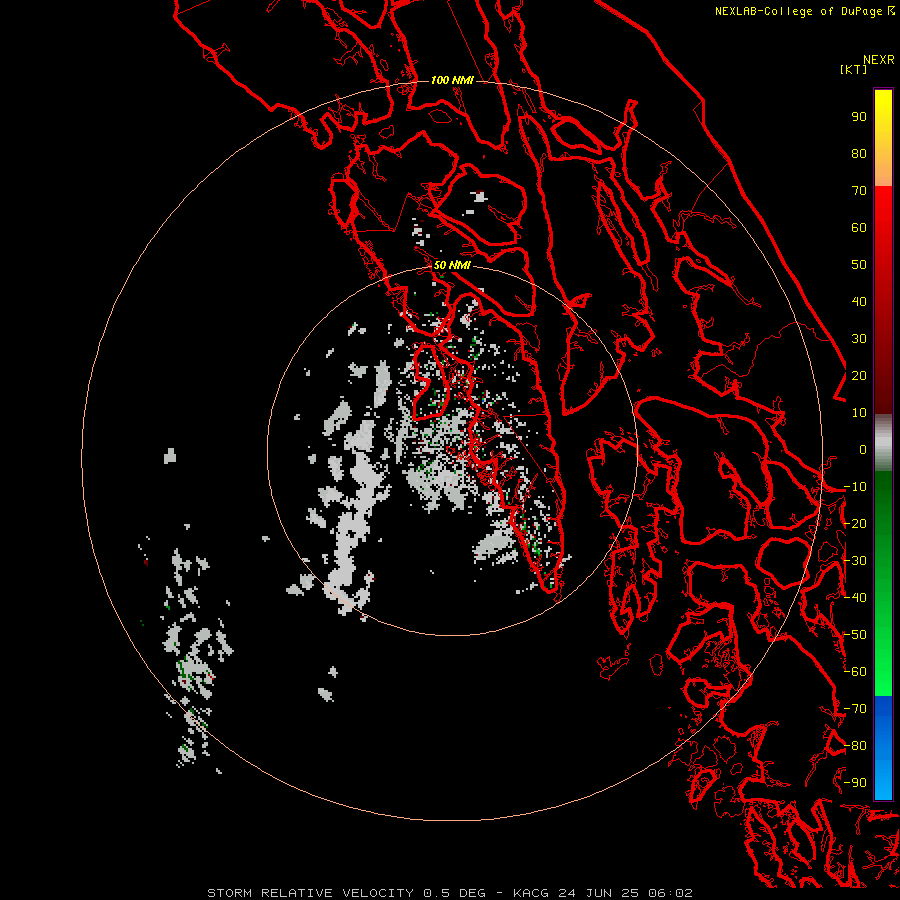Click the -40 value on color scale
This screenshot has height=900, width=900.
pyautogui.click(x=855, y=598)
